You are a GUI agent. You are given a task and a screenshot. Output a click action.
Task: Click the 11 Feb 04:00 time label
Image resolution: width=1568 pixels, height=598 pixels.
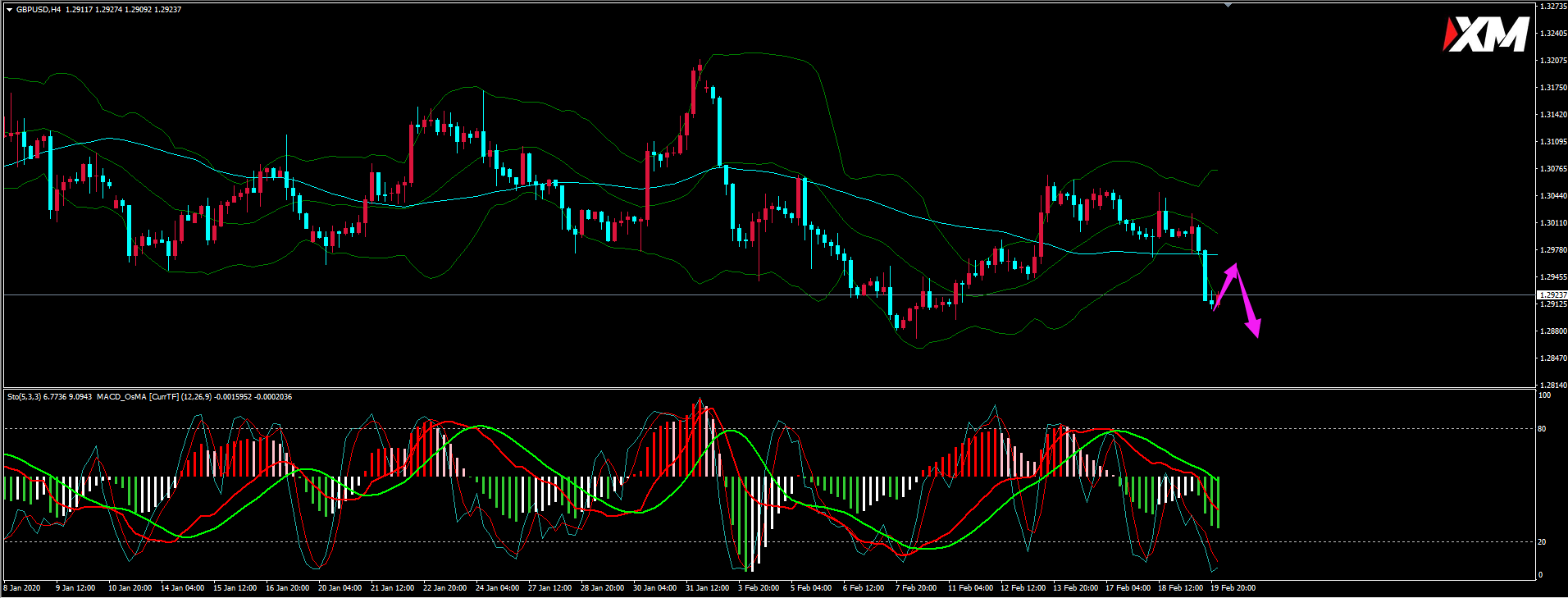970,588
